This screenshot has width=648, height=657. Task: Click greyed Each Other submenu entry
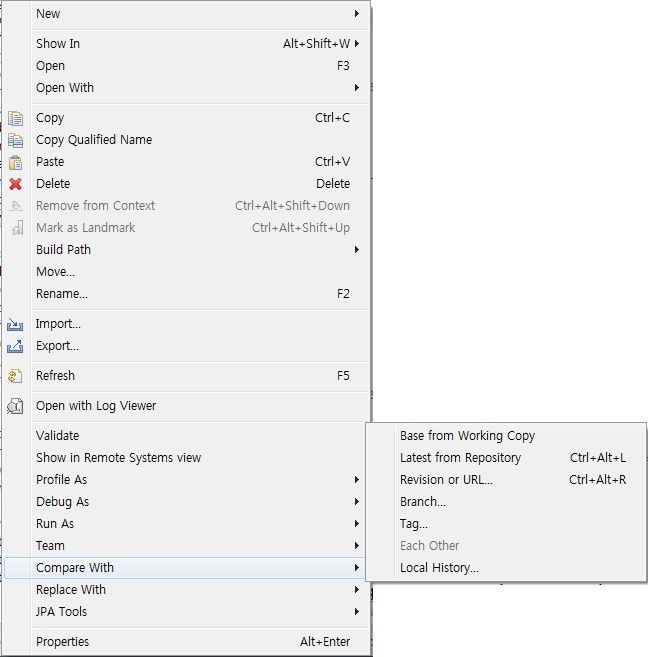pos(506,546)
